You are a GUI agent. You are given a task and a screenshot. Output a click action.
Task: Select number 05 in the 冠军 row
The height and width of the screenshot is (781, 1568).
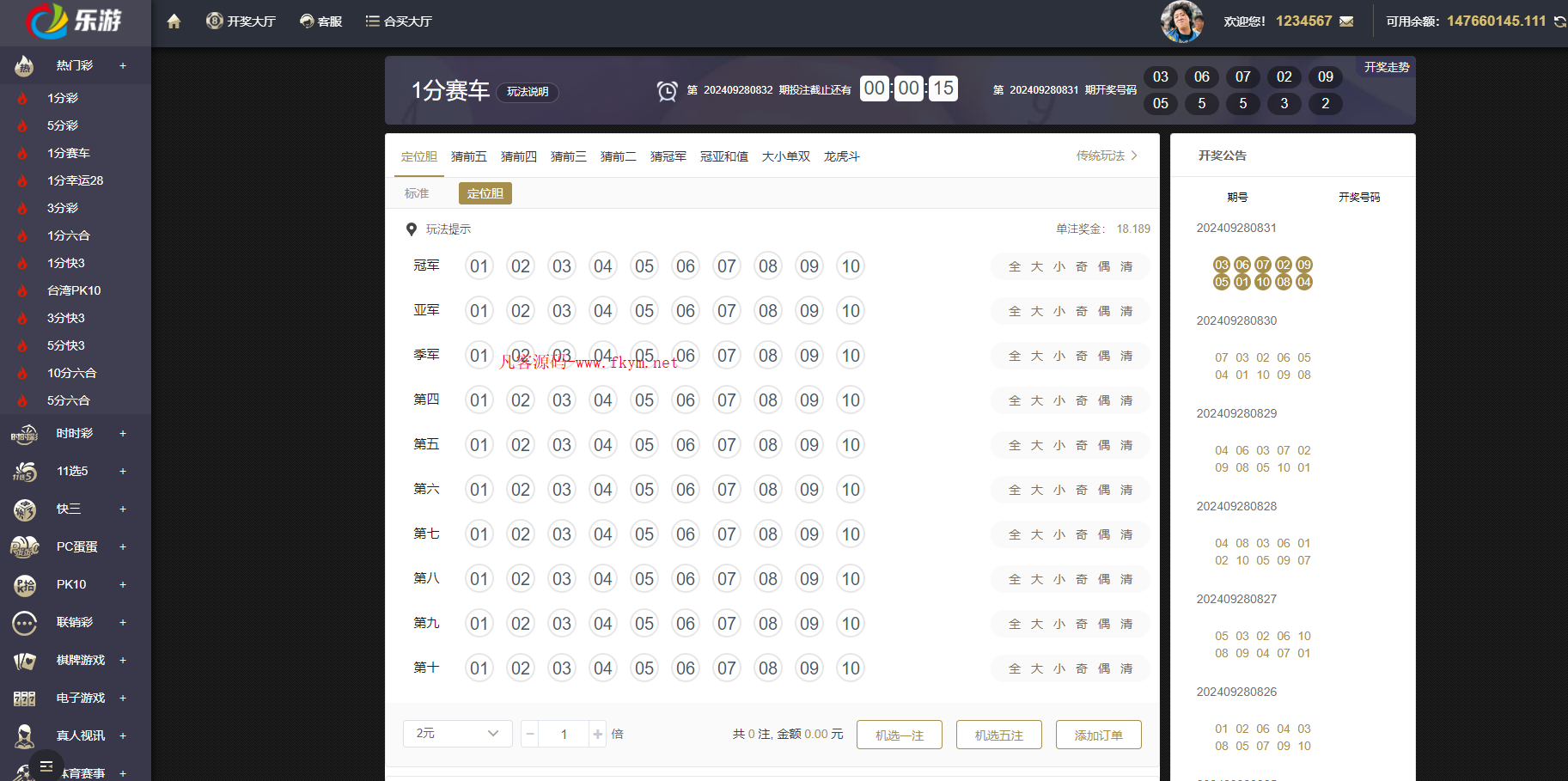pyautogui.click(x=644, y=266)
